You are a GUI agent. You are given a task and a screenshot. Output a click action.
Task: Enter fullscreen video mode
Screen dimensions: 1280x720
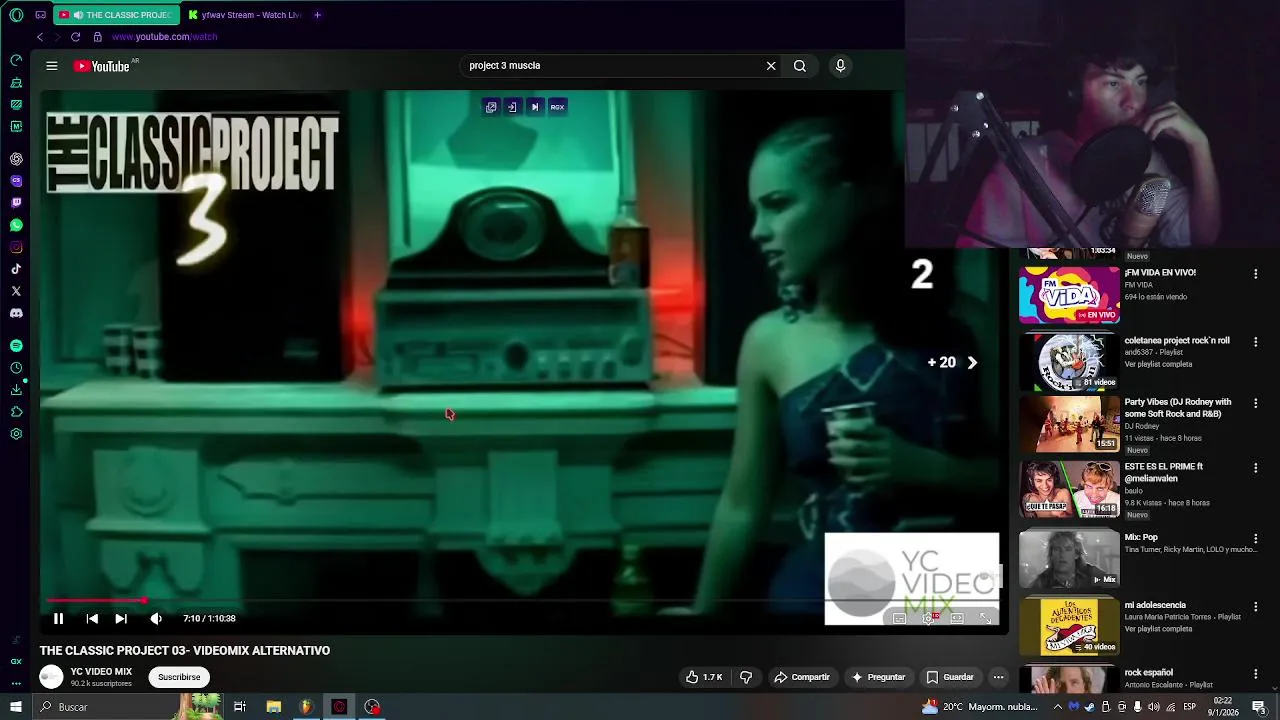985,619
